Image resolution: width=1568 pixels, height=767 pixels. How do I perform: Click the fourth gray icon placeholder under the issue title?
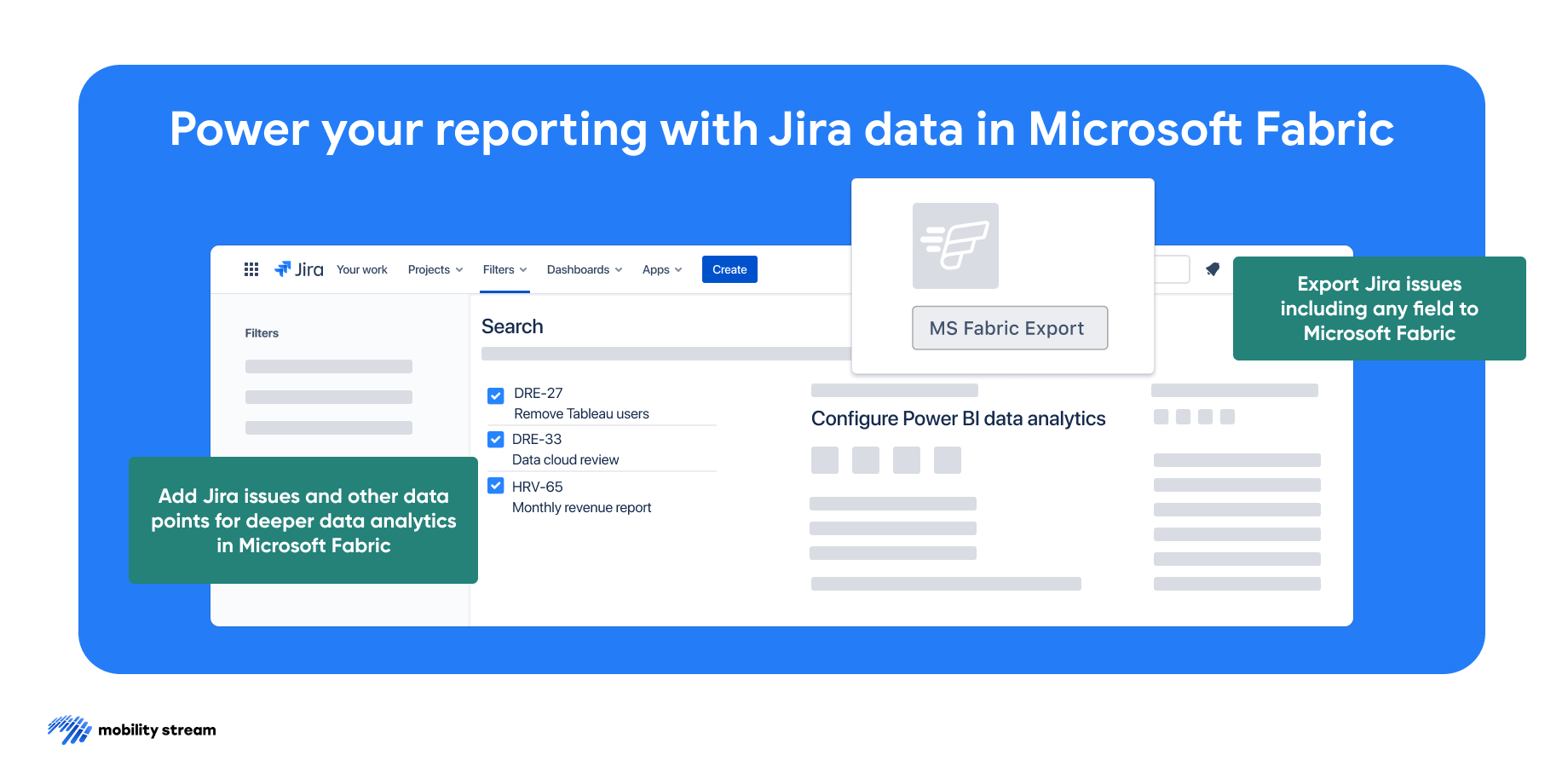[947, 460]
